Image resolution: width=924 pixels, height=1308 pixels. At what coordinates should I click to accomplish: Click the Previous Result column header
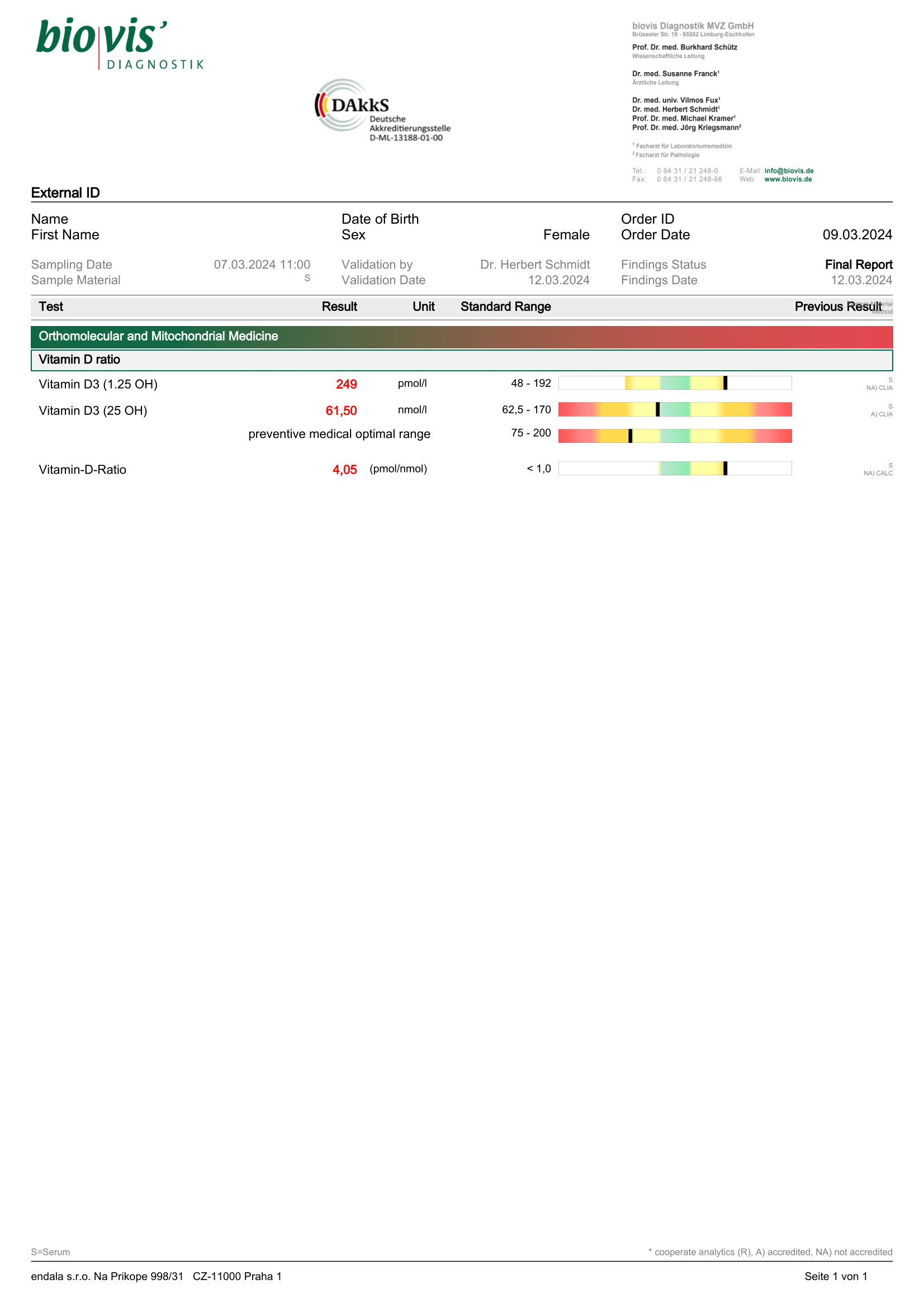[837, 306]
